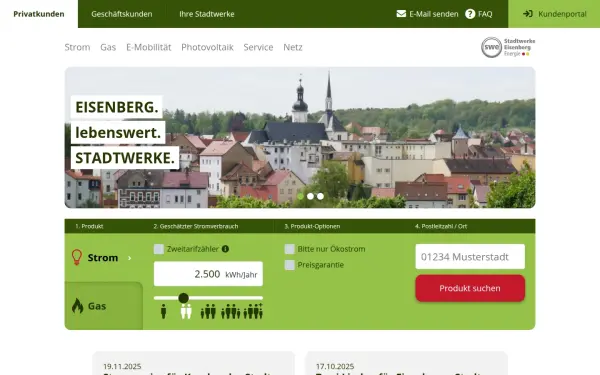Click the '4. Postleitzahl / Ort' label
The image size is (600, 375).
coord(441,226)
